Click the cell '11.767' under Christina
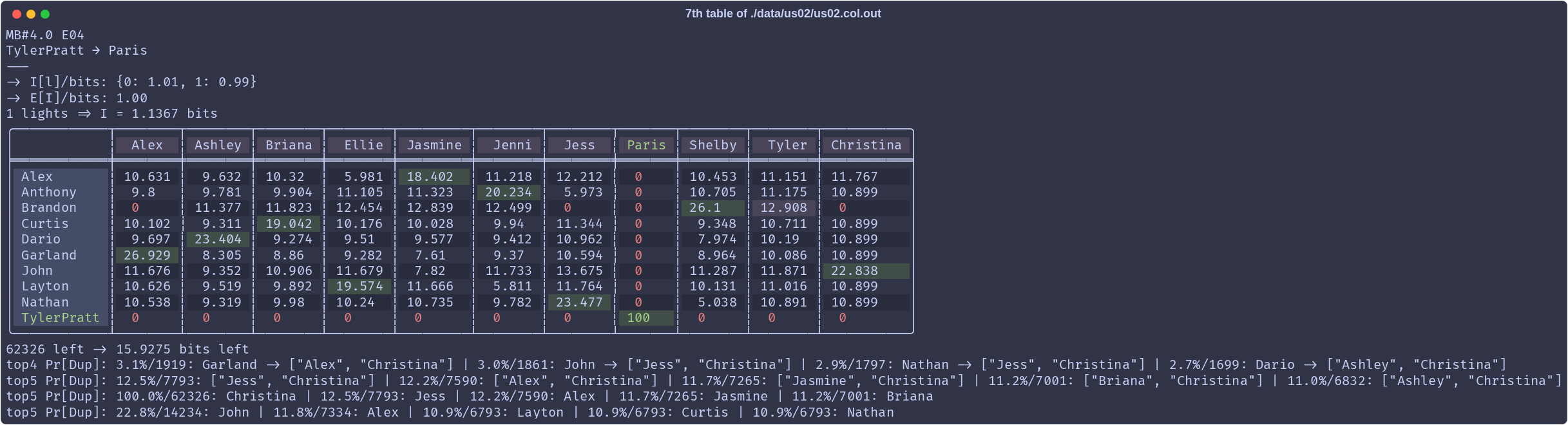Viewport: 1568px width, 425px height. pyautogui.click(x=866, y=176)
